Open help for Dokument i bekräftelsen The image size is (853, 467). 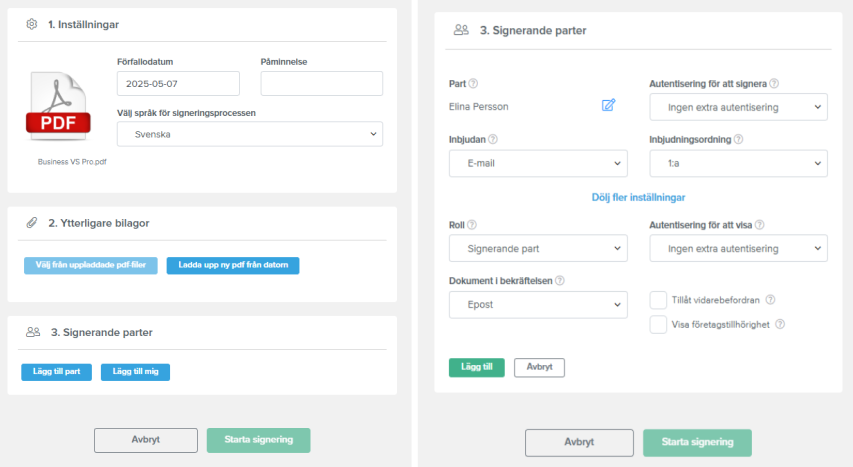click(560, 280)
